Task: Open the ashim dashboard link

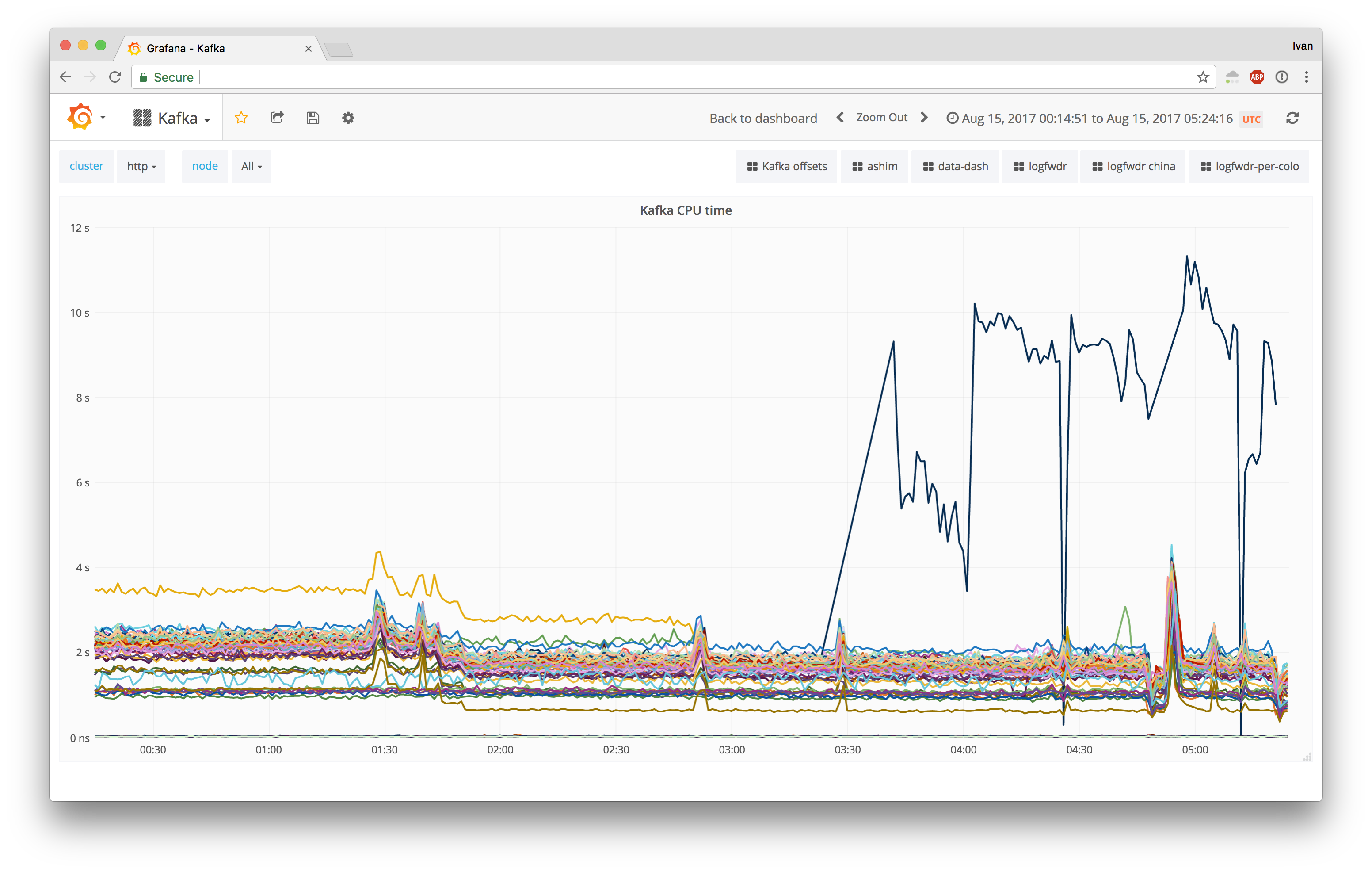Action: [x=875, y=166]
